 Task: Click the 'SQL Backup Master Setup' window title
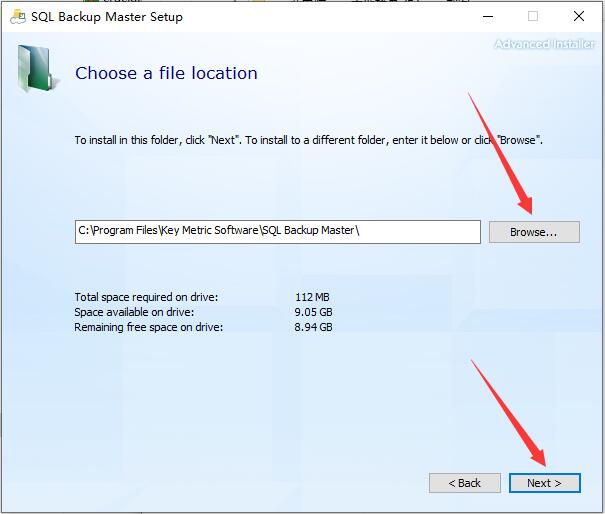[x=107, y=17]
